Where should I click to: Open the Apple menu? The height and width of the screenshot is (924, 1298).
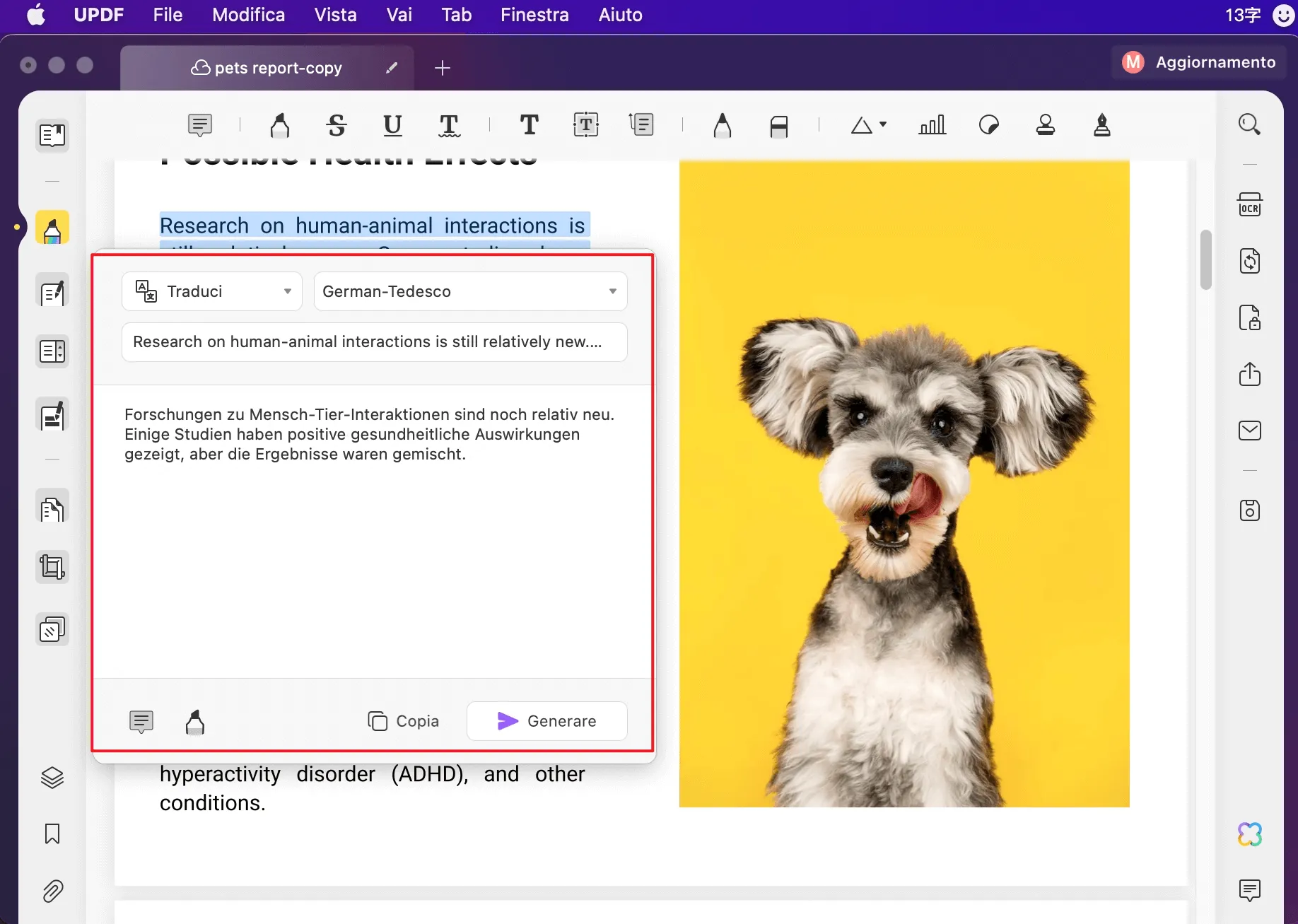coord(36,15)
